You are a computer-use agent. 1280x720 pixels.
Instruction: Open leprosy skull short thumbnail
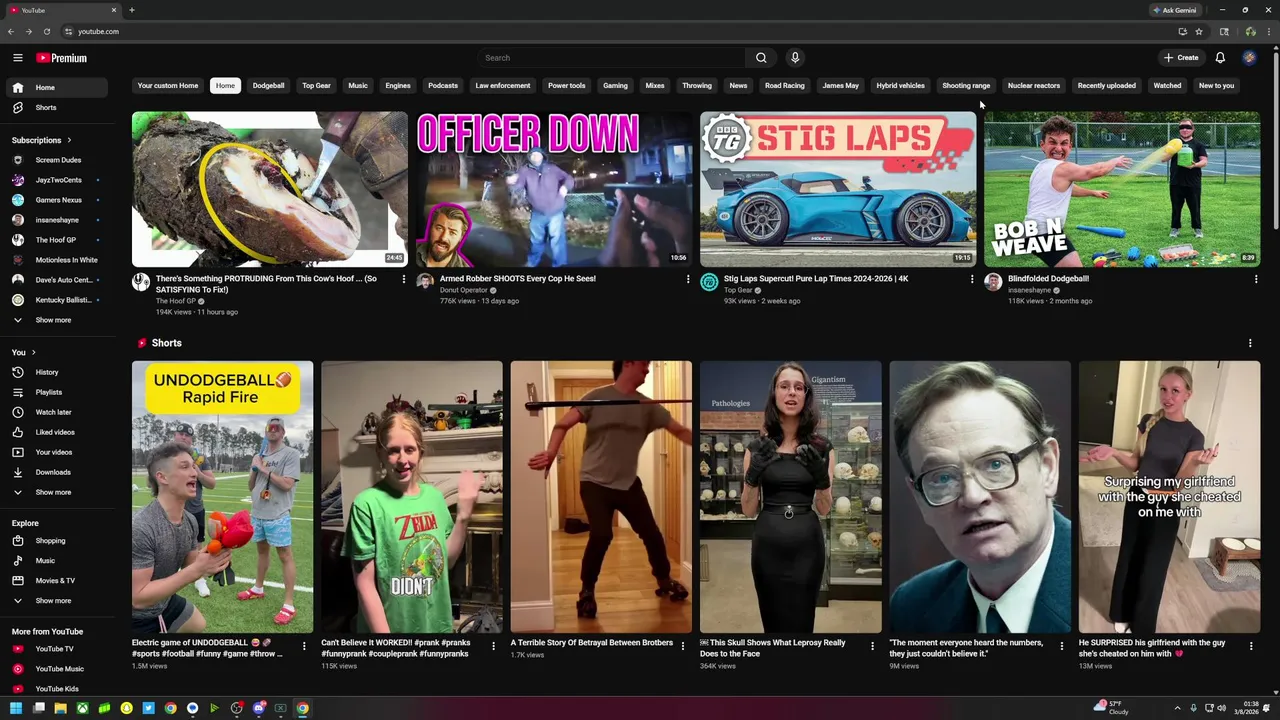(x=790, y=497)
